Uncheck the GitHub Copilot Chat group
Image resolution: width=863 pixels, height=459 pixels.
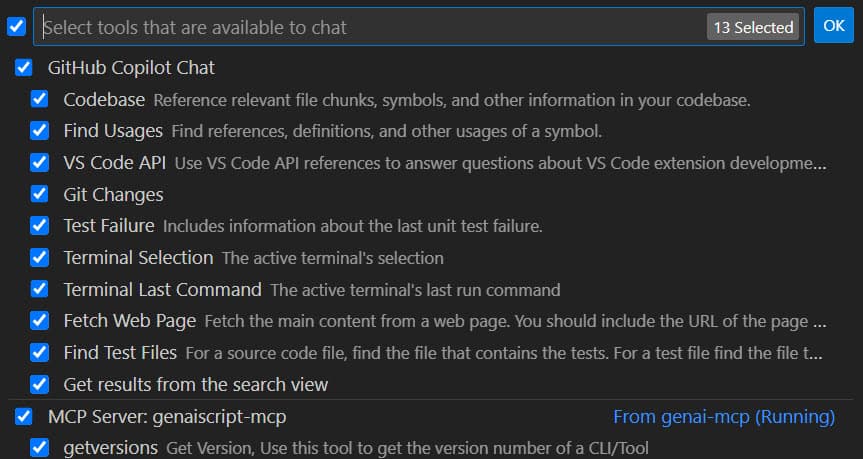(24, 68)
